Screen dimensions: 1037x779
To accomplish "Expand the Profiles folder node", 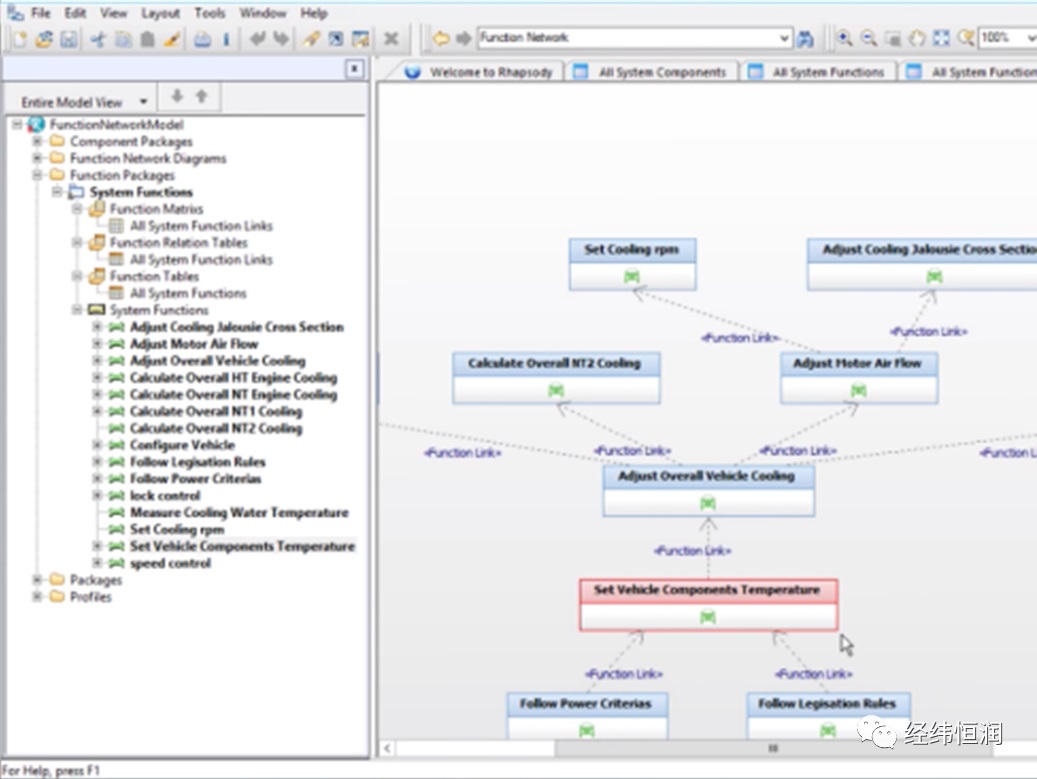I will pos(38,596).
